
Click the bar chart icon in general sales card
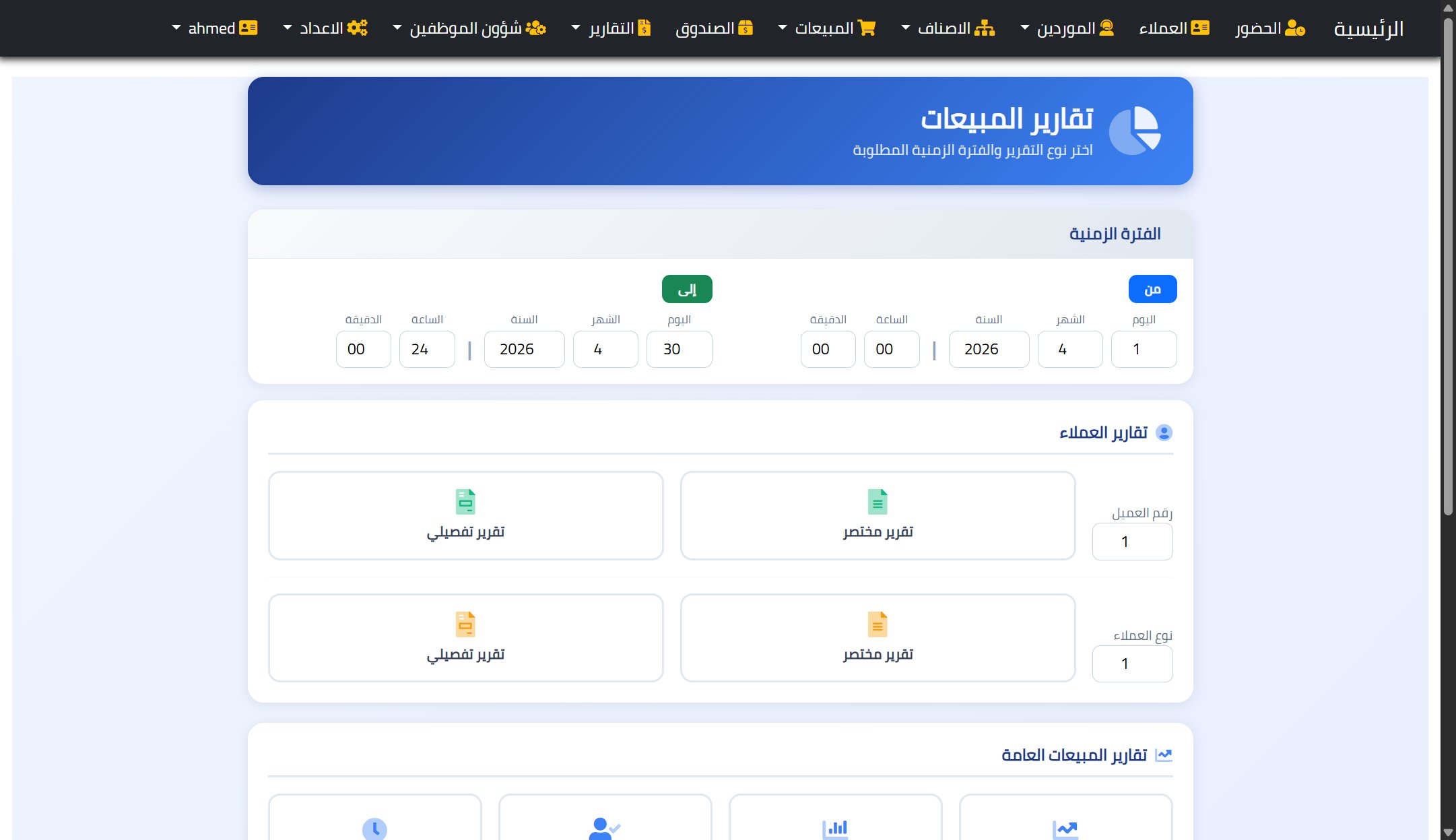[835, 830]
